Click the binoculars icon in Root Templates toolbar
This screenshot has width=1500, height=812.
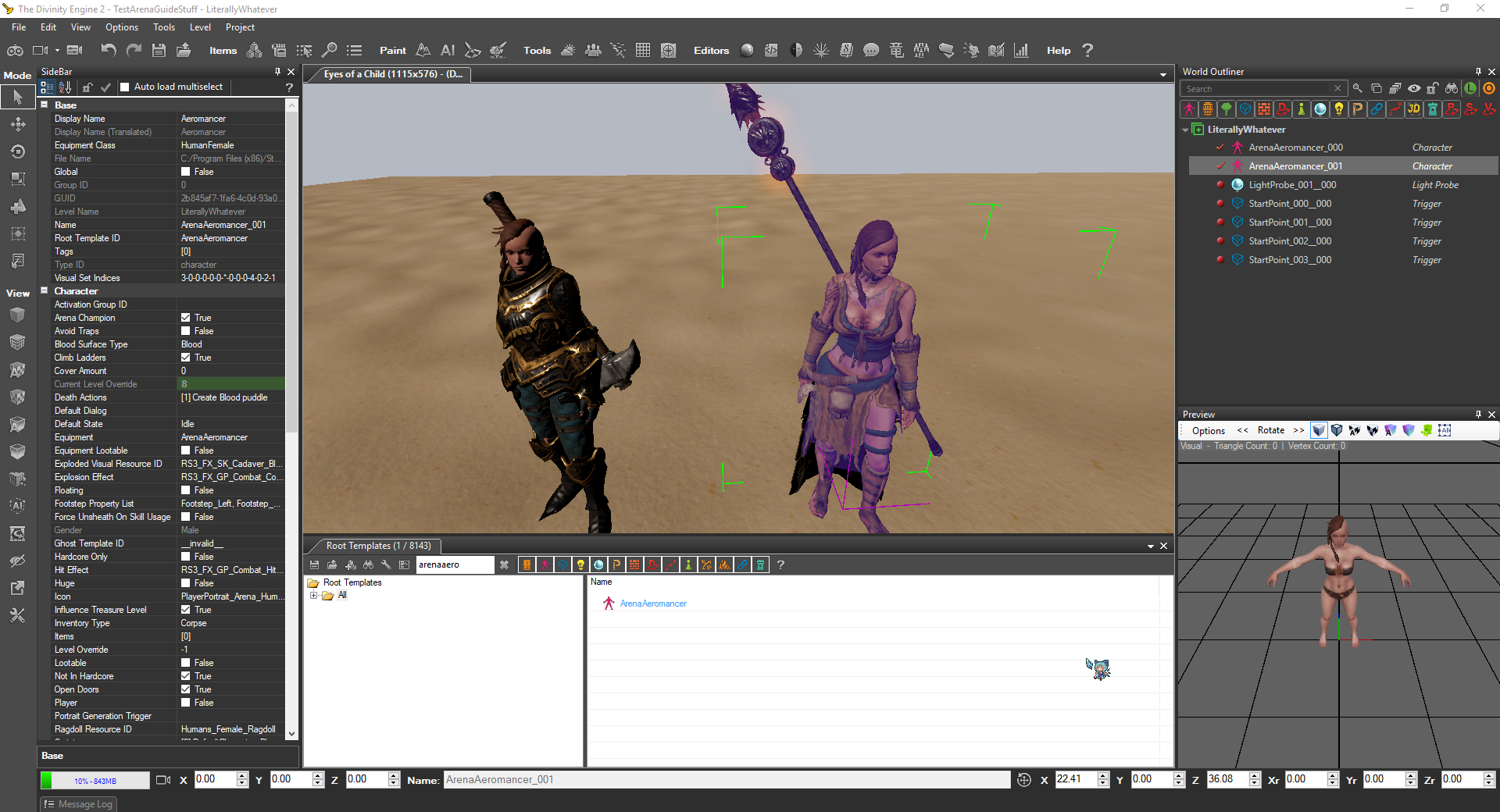click(x=368, y=564)
